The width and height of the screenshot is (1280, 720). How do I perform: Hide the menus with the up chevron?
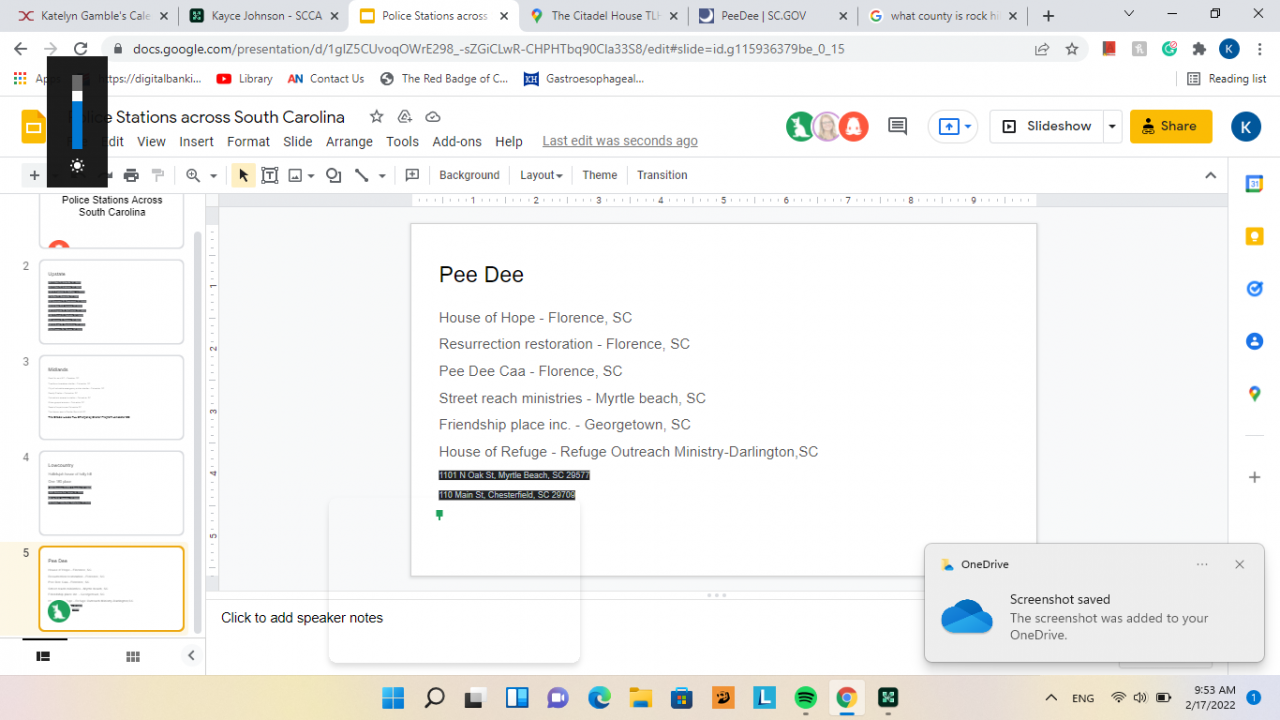[x=1211, y=175]
